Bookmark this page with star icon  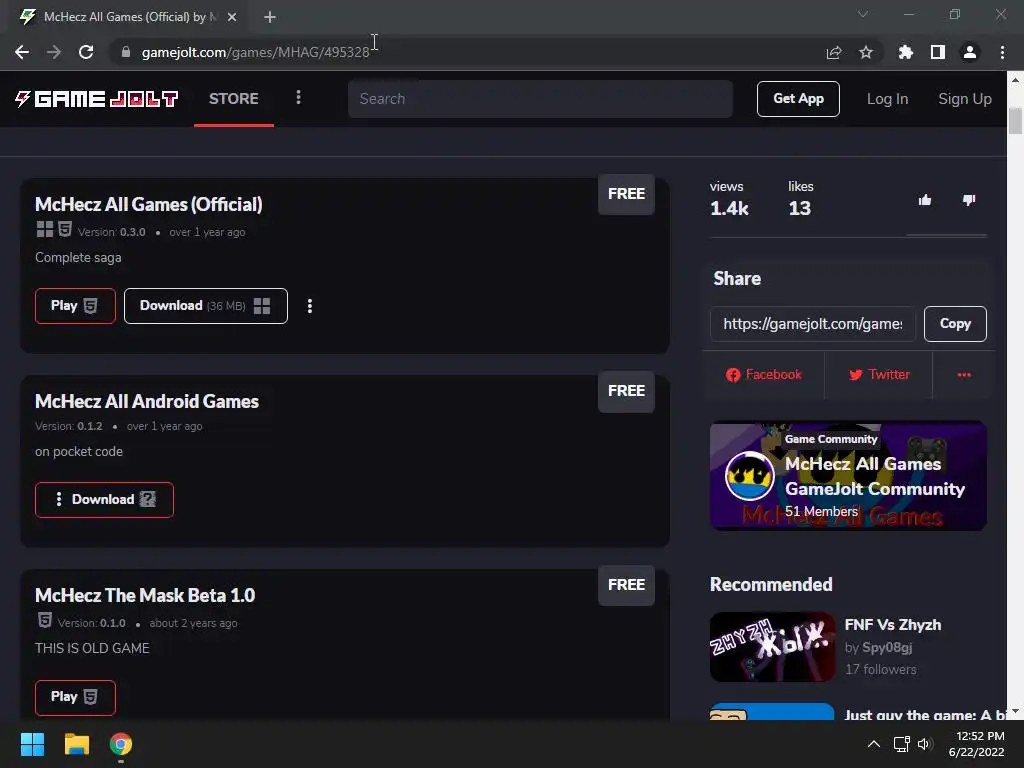click(866, 52)
